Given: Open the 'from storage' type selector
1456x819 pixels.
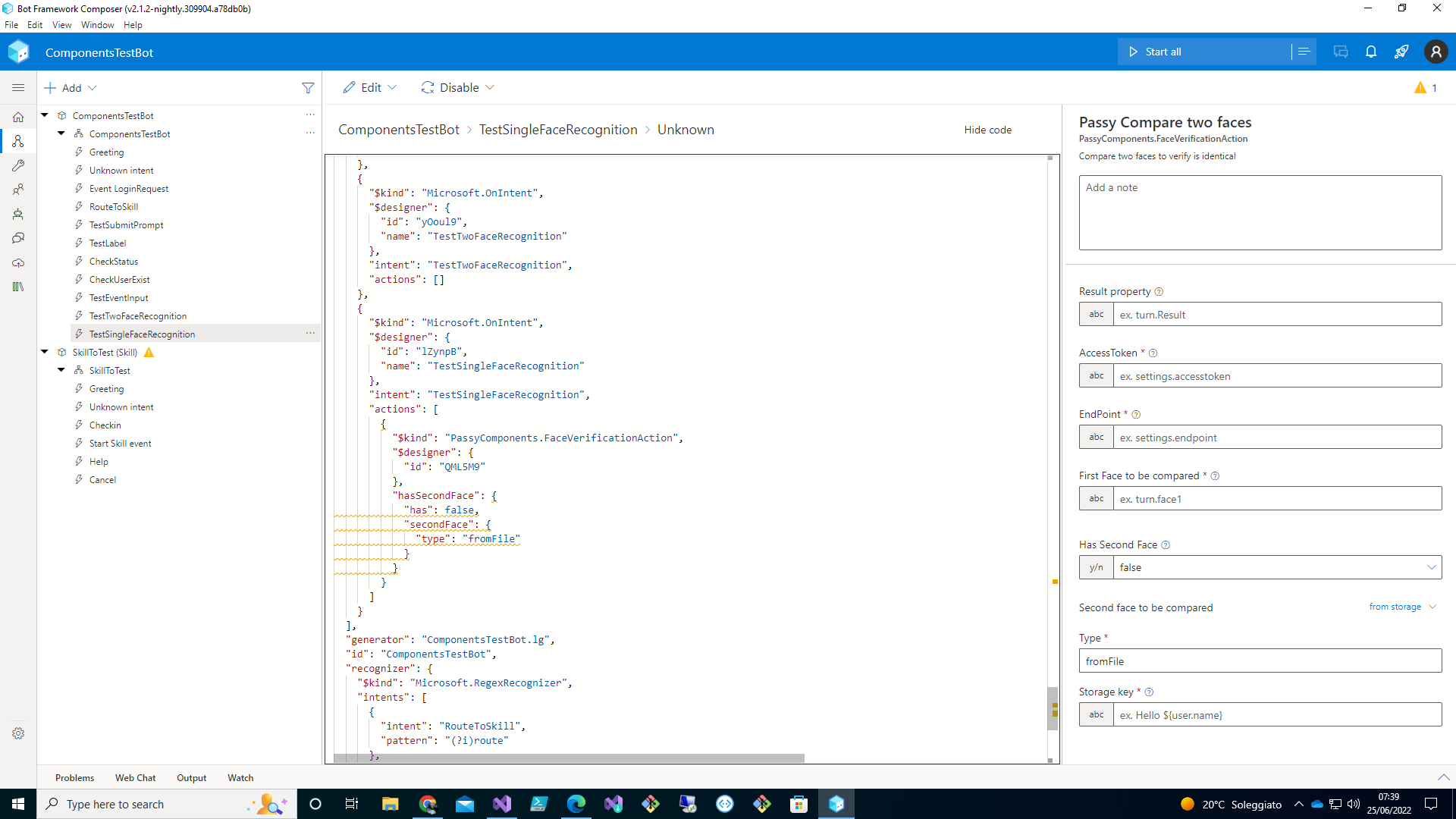Looking at the screenshot, I should click(1402, 607).
